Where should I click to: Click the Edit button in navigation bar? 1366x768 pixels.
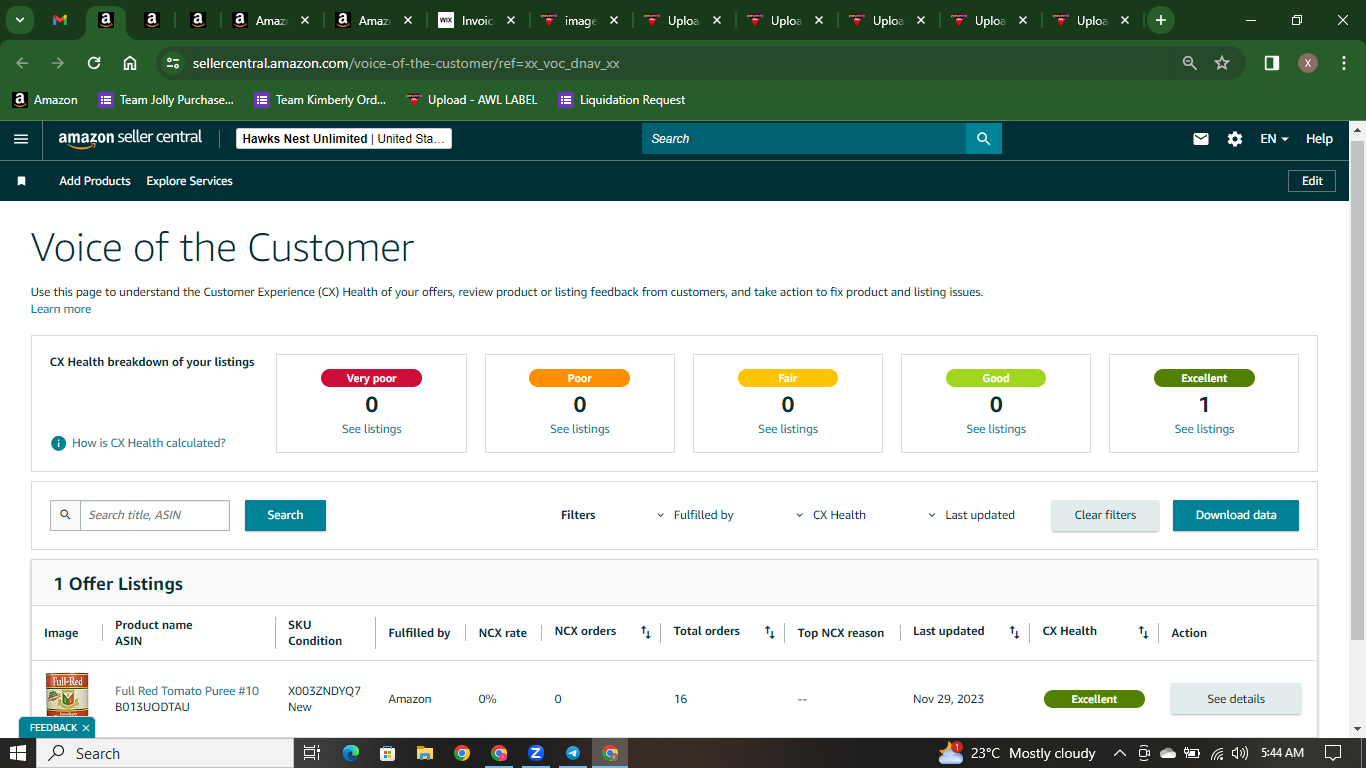click(1312, 181)
